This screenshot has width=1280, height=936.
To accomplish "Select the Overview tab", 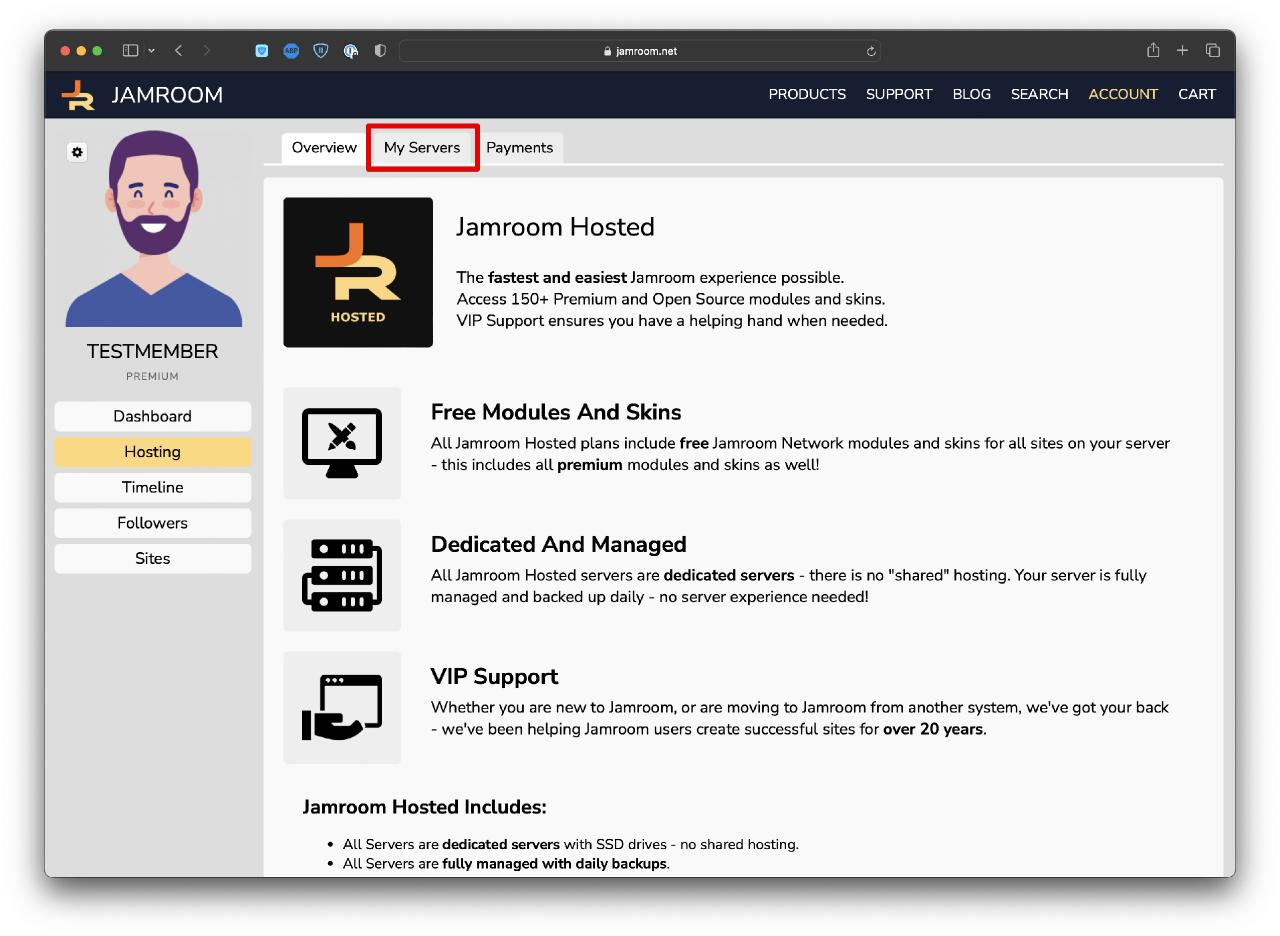I will click(324, 147).
